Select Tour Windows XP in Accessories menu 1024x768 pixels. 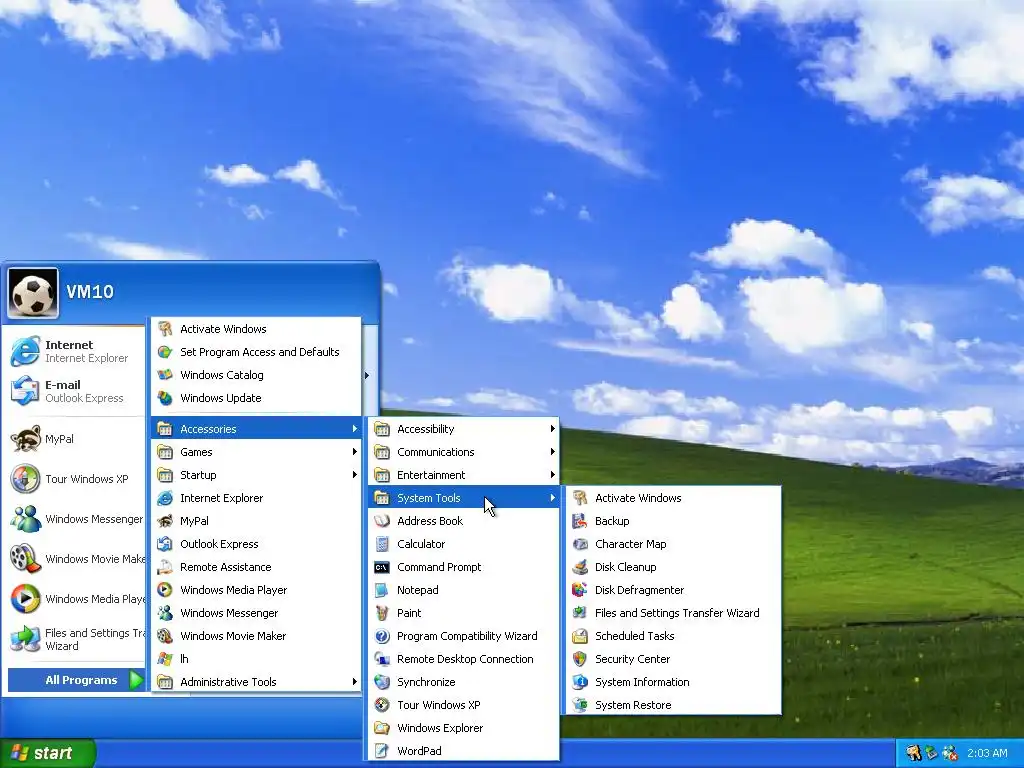pyautogui.click(x=464, y=705)
